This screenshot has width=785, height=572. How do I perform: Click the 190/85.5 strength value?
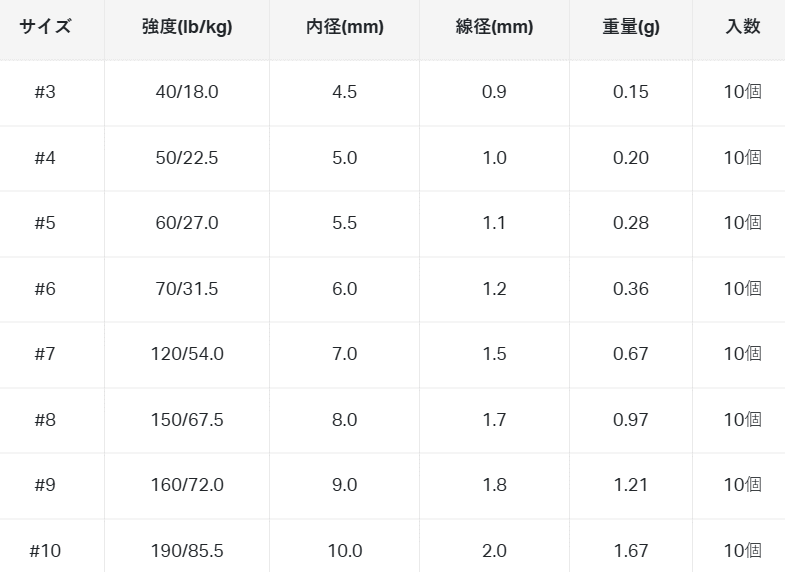(x=187, y=551)
